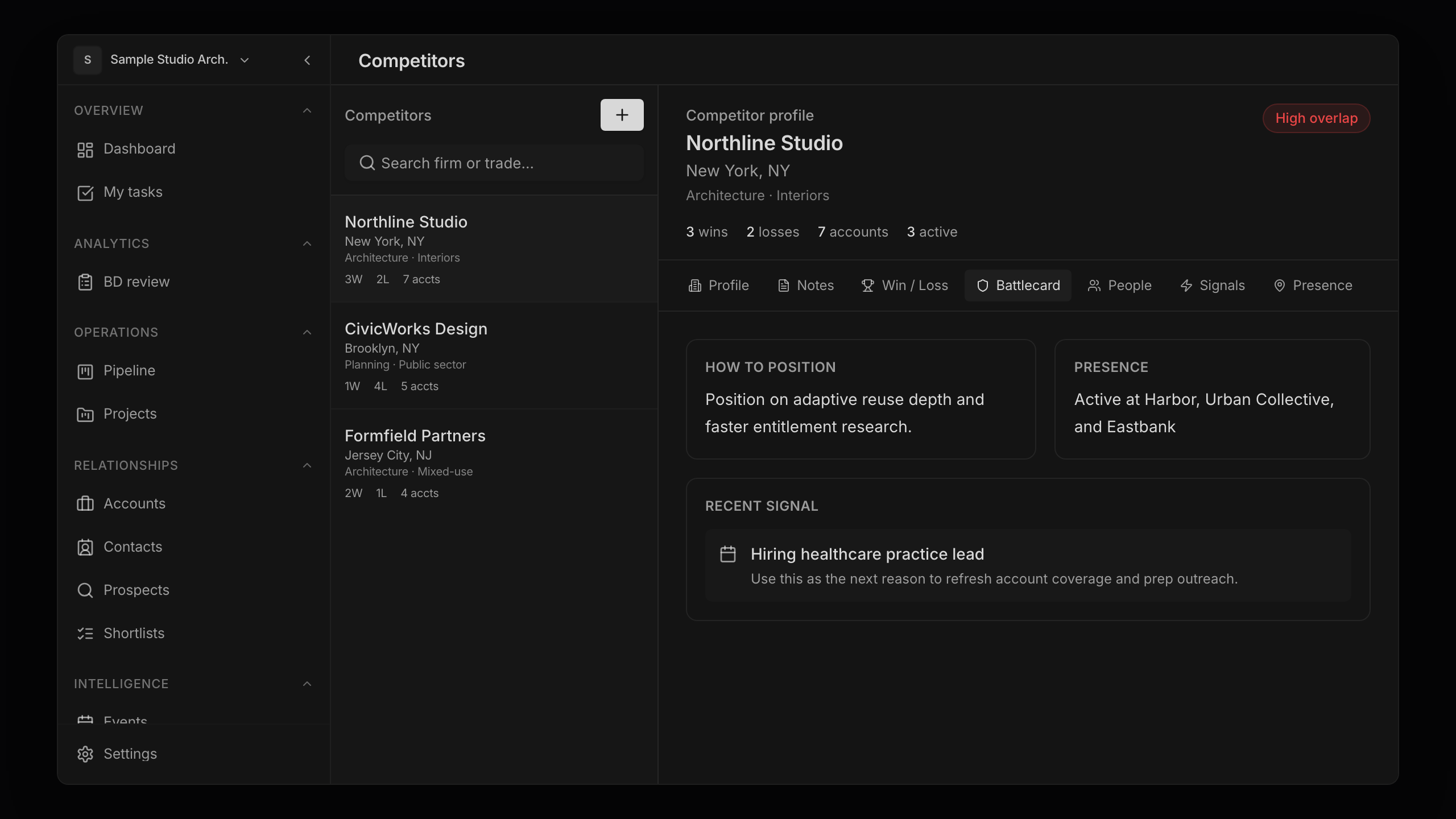Select Northline Studio in competitor list
Image resolution: width=1456 pixels, height=819 pixels.
pos(494,249)
